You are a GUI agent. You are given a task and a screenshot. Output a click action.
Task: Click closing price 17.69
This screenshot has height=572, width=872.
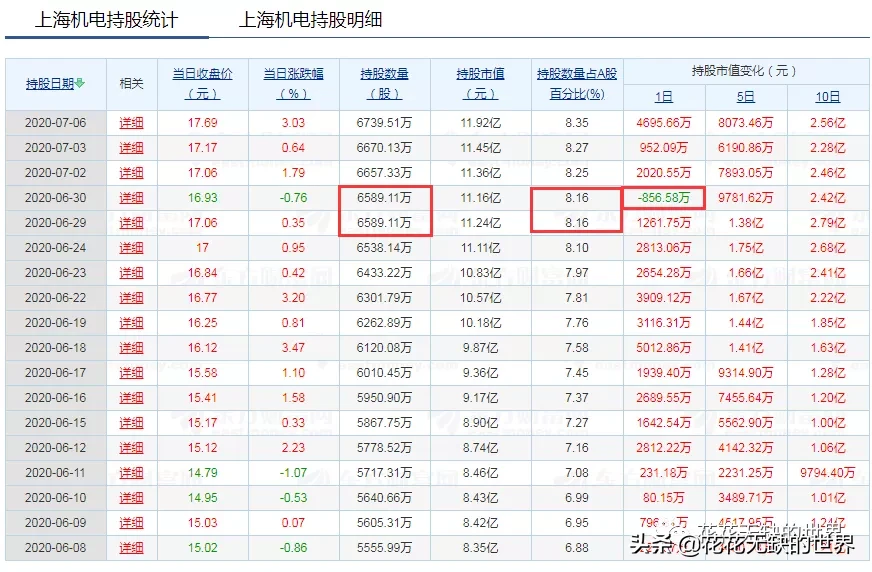coord(202,123)
